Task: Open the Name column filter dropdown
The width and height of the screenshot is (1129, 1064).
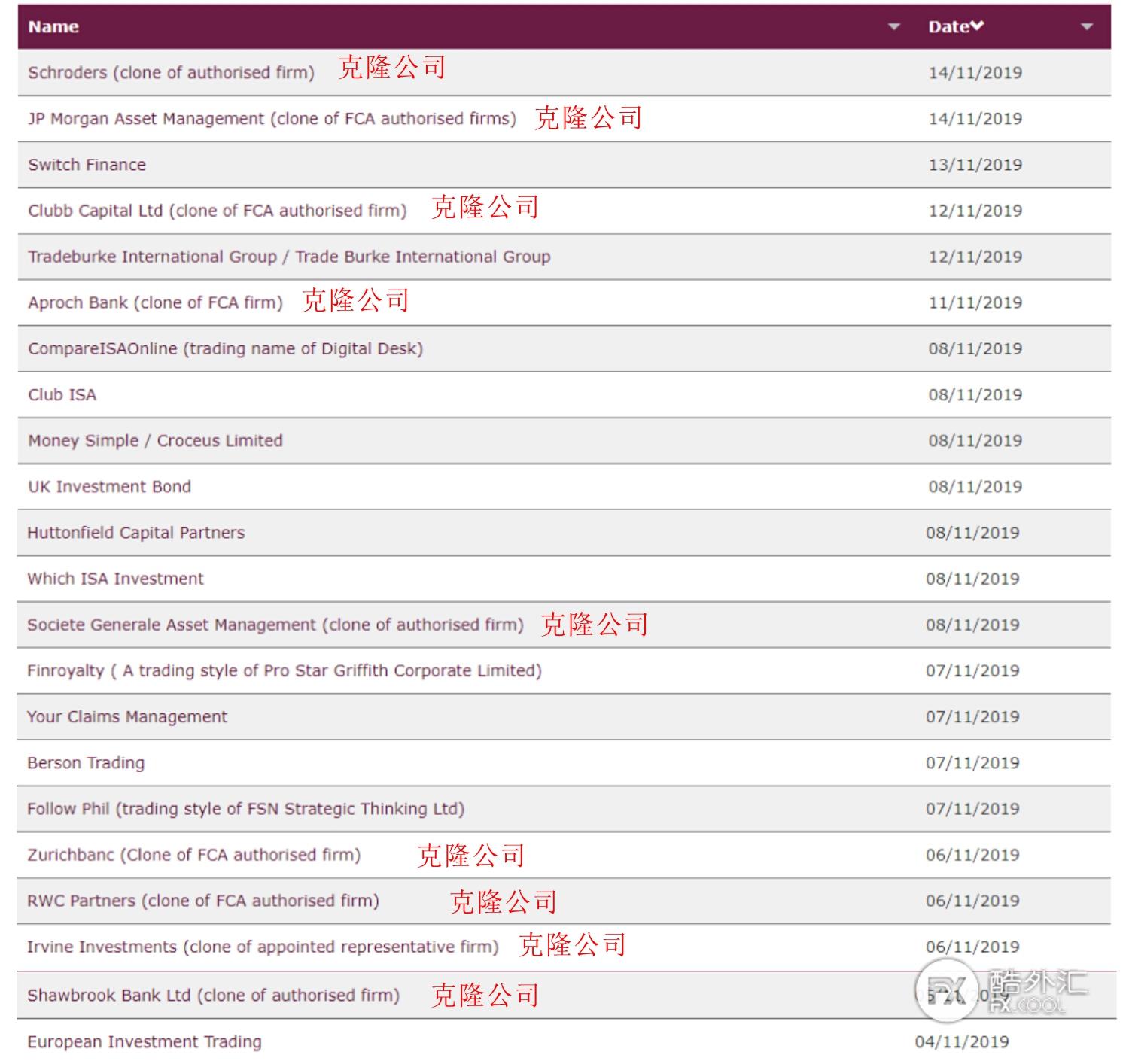Action: [x=894, y=27]
